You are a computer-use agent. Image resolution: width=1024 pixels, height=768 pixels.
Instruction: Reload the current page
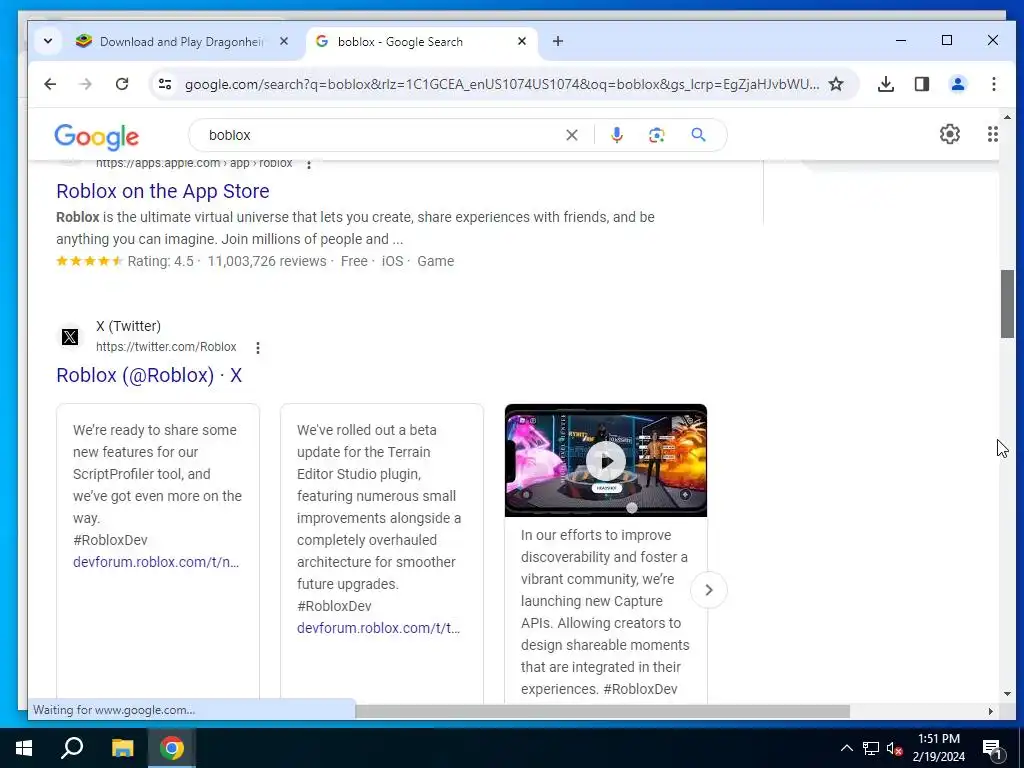121,84
